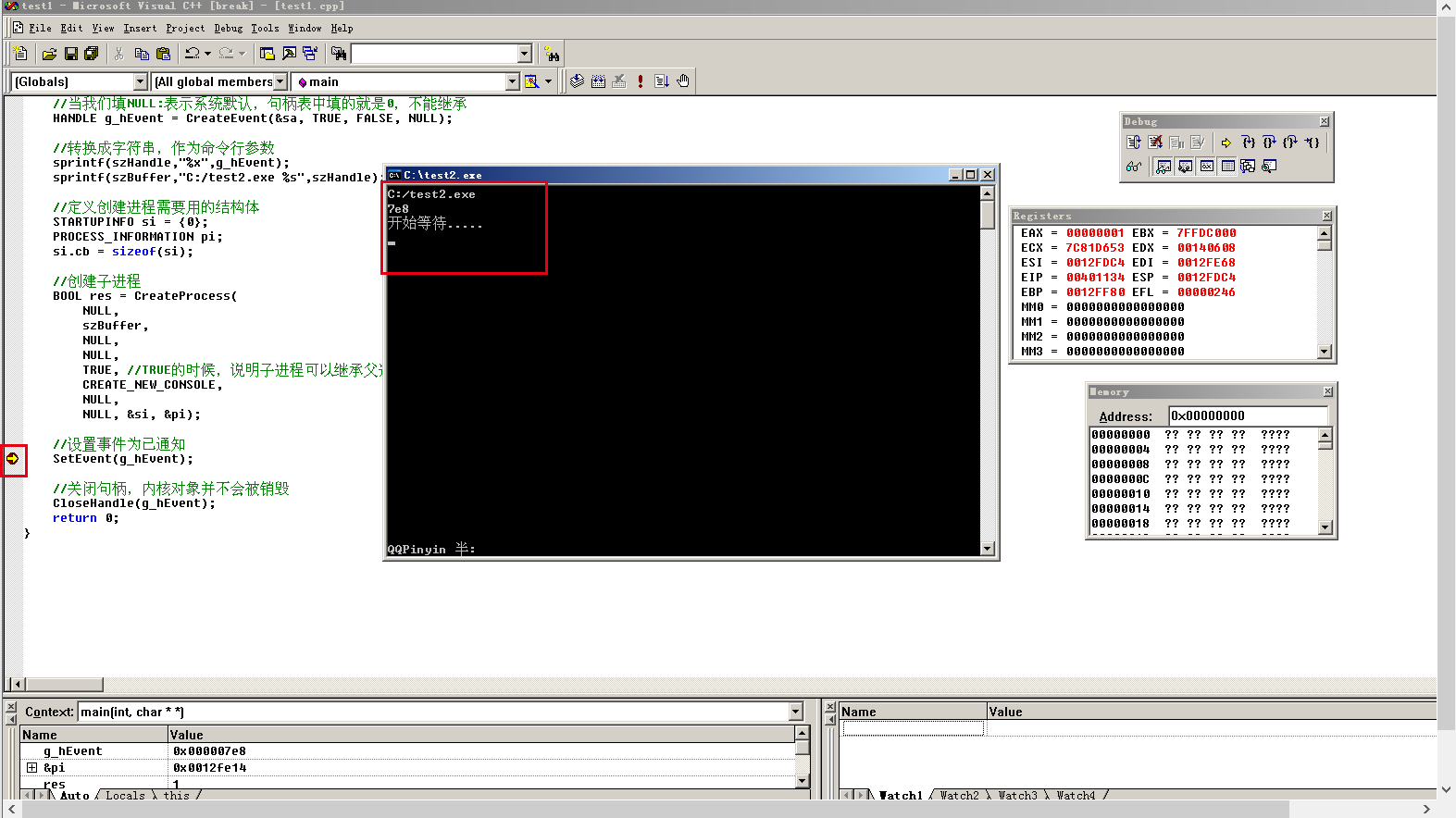Click the Undo arrow icon
The height and width of the screenshot is (818, 1456).
point(192,54)
